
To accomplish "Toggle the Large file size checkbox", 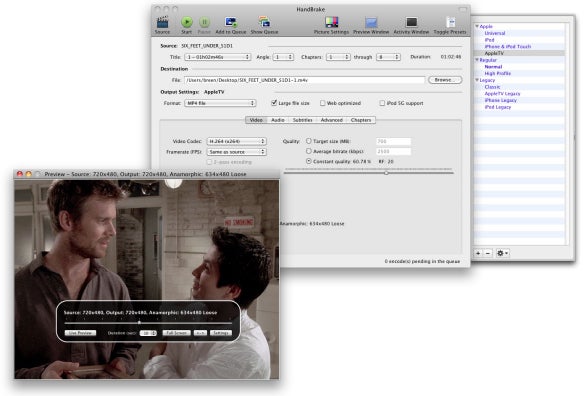I will pyautogui.click(x=274, y=103).
